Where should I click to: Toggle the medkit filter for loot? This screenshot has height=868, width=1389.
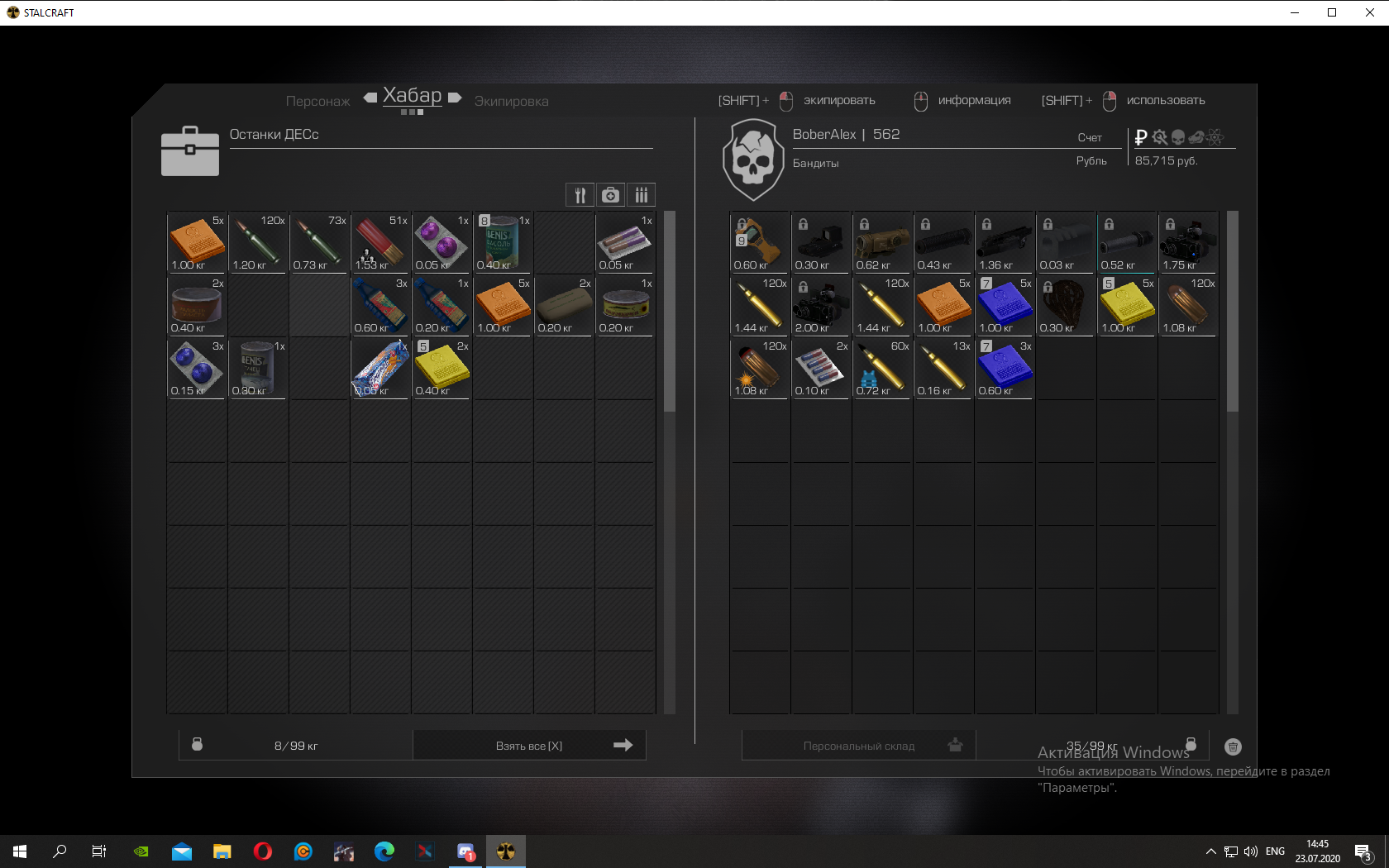tap(610, 195)
